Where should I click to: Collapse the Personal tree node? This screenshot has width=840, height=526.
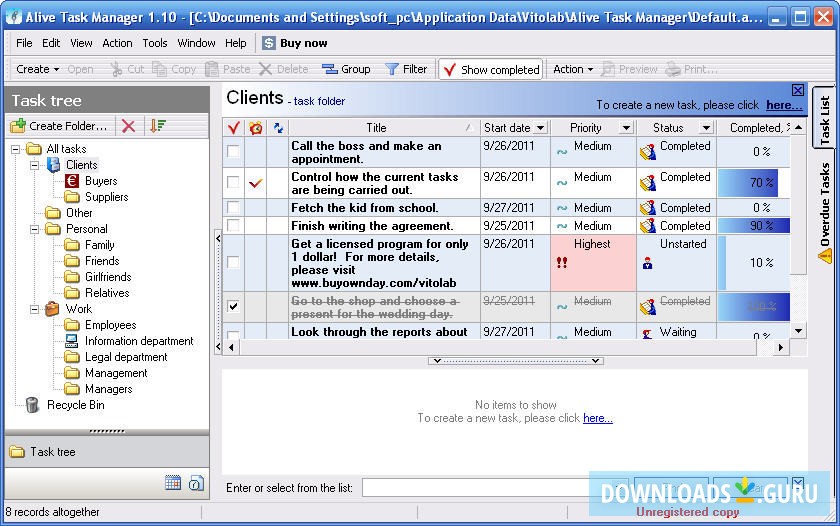[x=35, y=229]
